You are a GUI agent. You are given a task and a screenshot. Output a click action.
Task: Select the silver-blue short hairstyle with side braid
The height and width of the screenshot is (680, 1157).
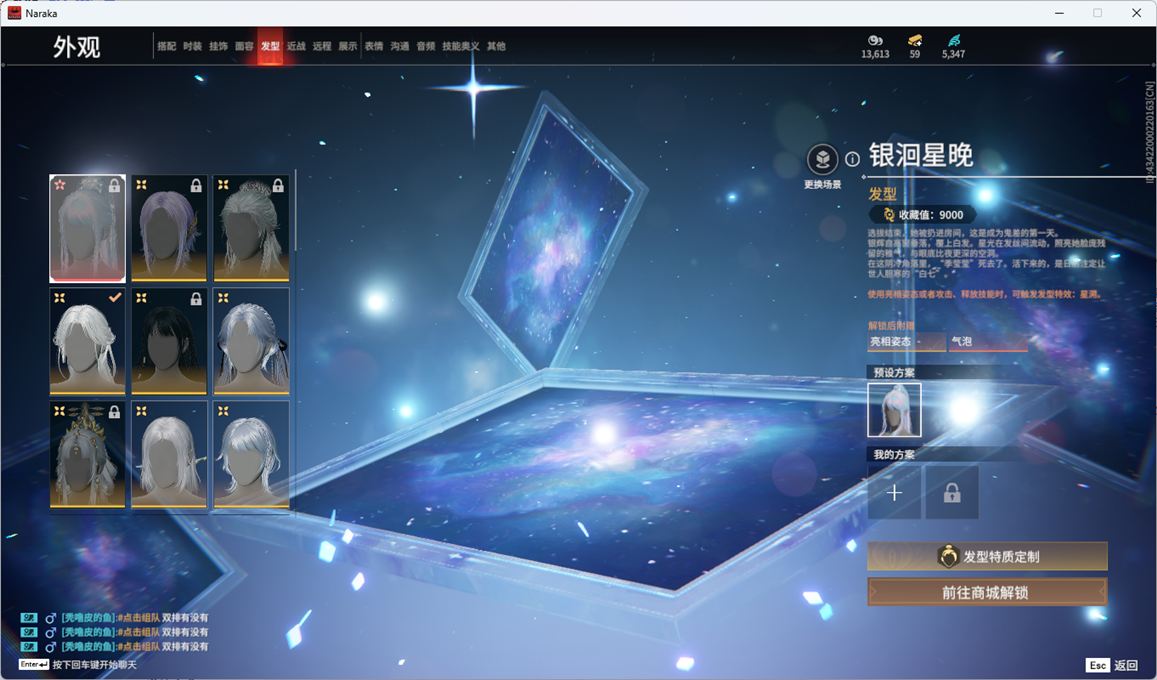coord(251,455)
